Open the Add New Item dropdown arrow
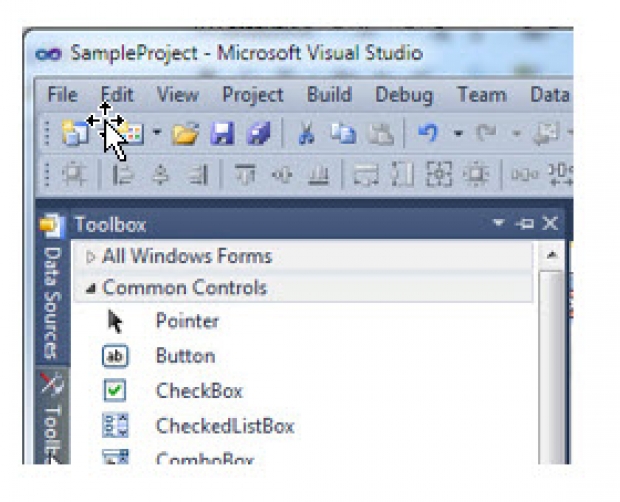The width and height of the screenshot is (620, 502). coord(157,132)
